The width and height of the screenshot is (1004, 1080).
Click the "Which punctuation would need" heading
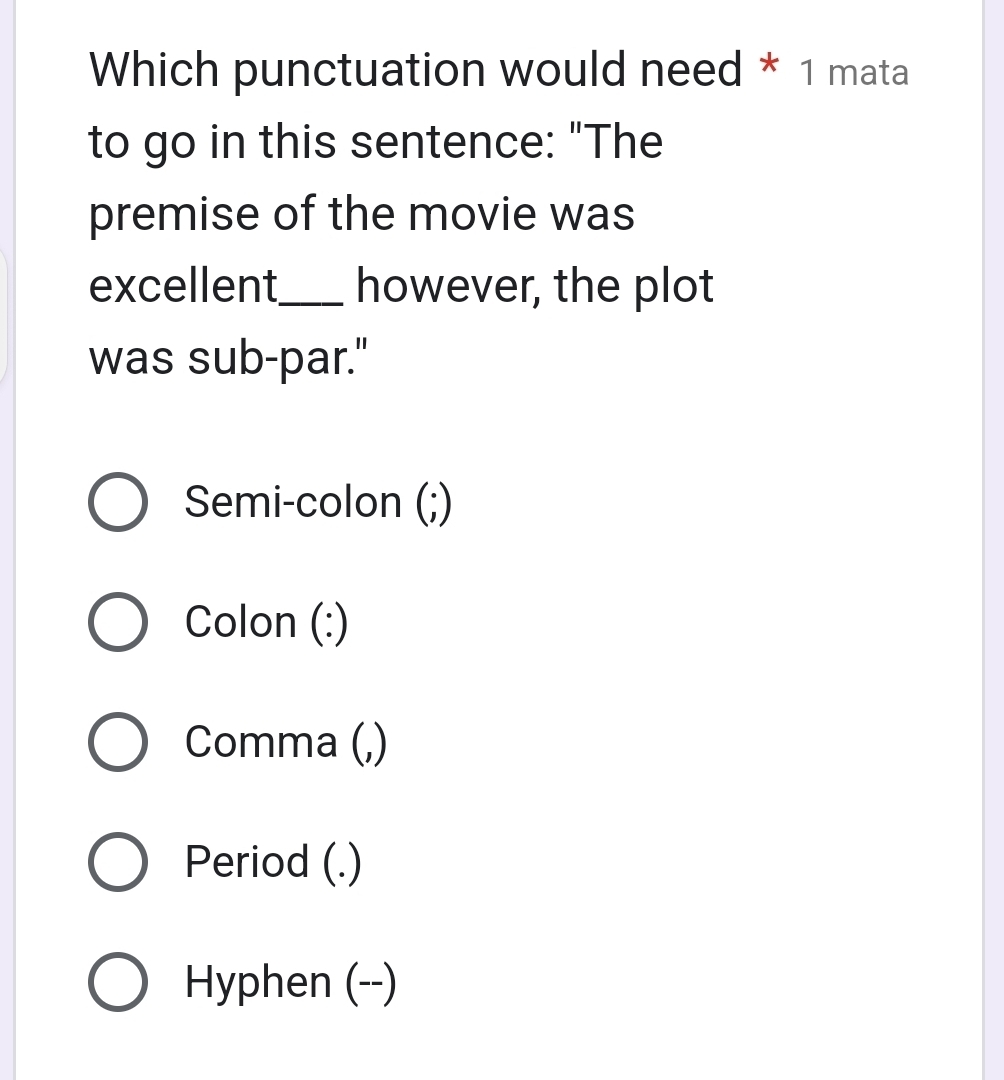coord(415,70)
